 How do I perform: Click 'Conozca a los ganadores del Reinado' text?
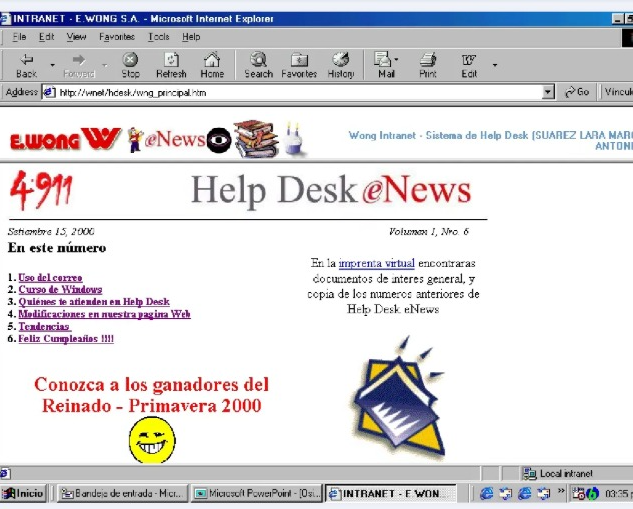[x=151, y=395]
